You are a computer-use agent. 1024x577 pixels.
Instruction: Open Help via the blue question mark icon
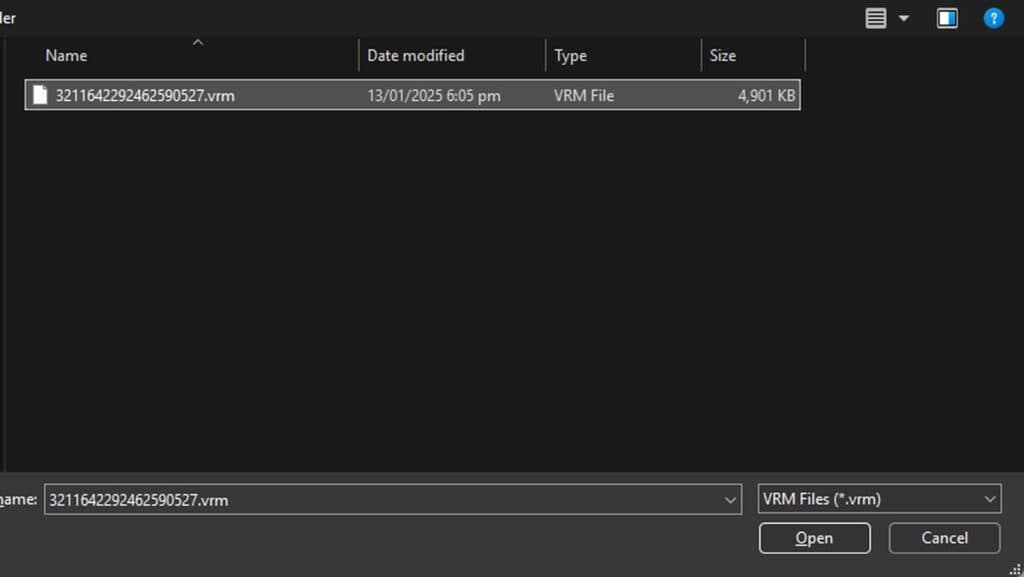(993, 18)
